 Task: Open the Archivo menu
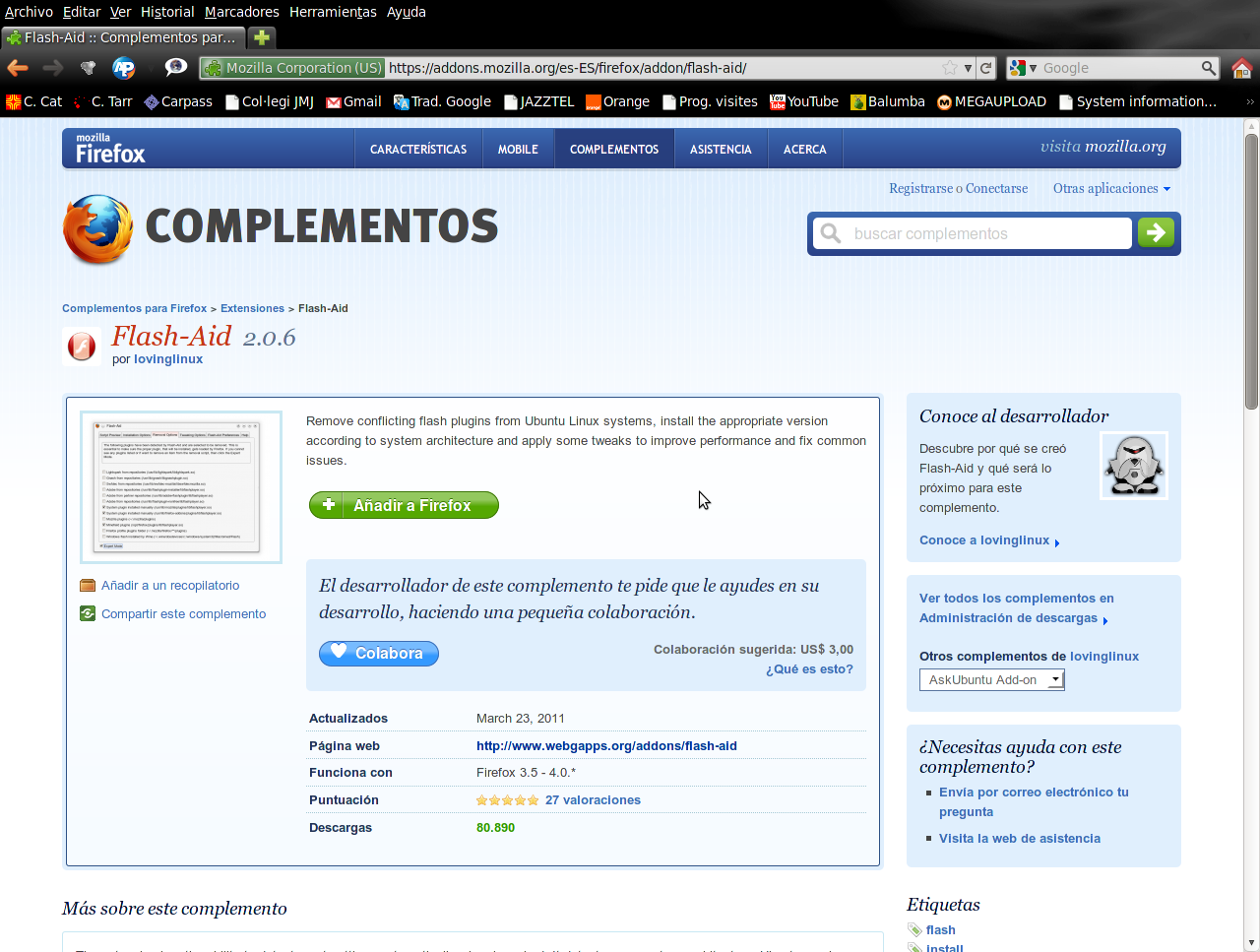pyautogui.click(x=29, y=12)
